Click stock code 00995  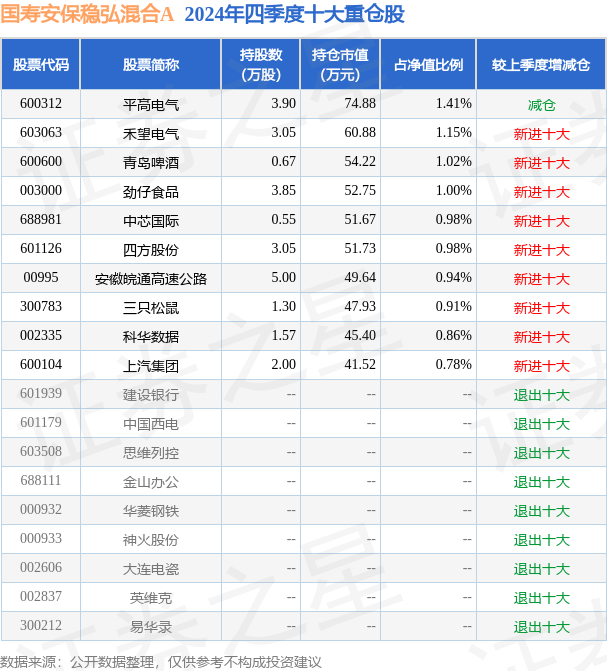point(41,278)
